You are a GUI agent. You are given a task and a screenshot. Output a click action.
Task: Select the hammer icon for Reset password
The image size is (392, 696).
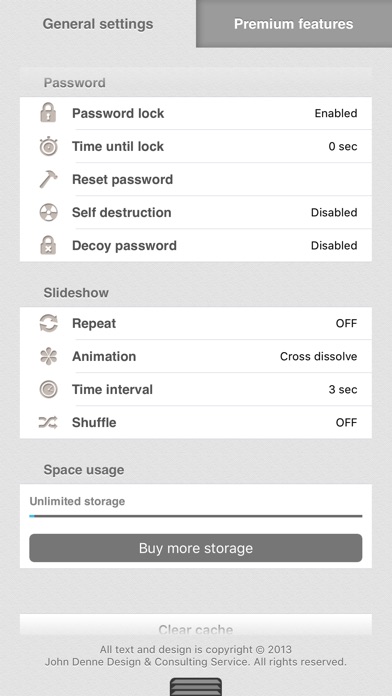(x=48, y=179)
